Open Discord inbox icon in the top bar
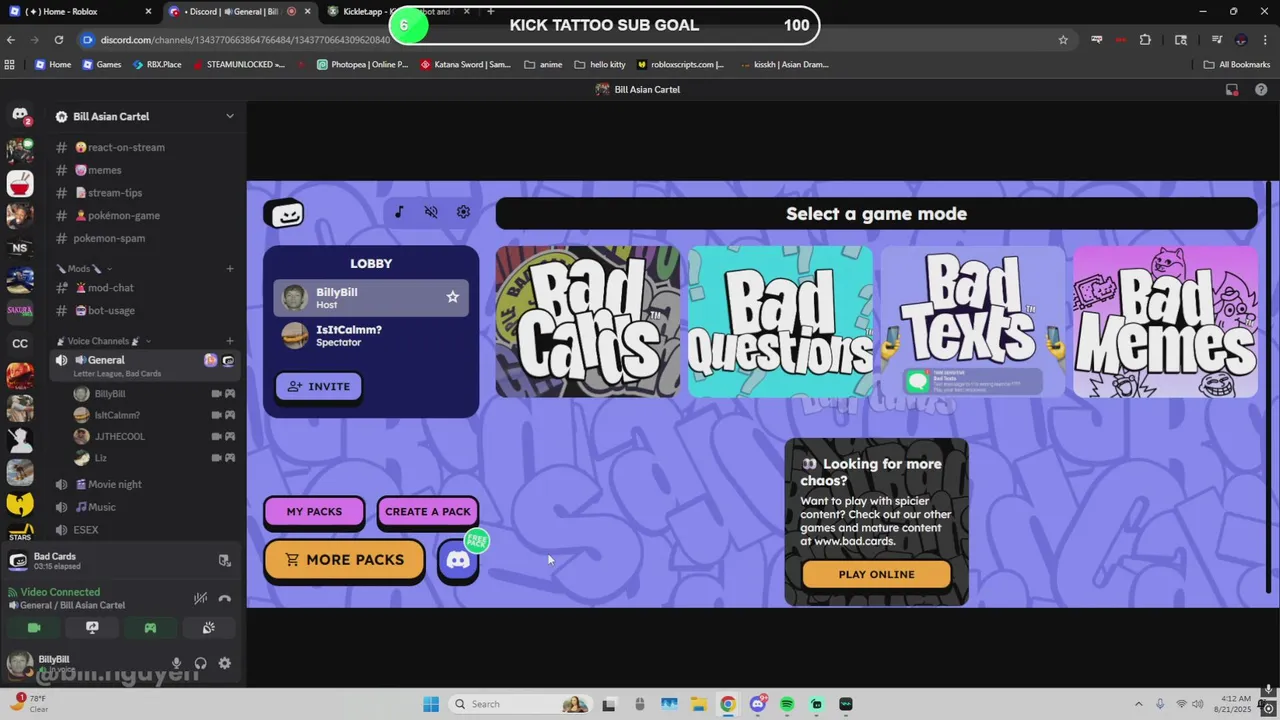 (x=1232, y=89)
